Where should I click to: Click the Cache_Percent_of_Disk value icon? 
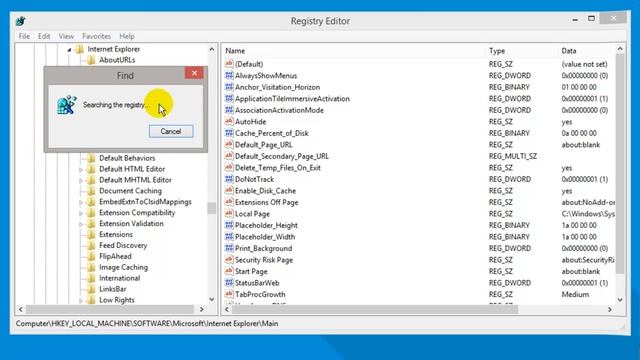(229, 133)
